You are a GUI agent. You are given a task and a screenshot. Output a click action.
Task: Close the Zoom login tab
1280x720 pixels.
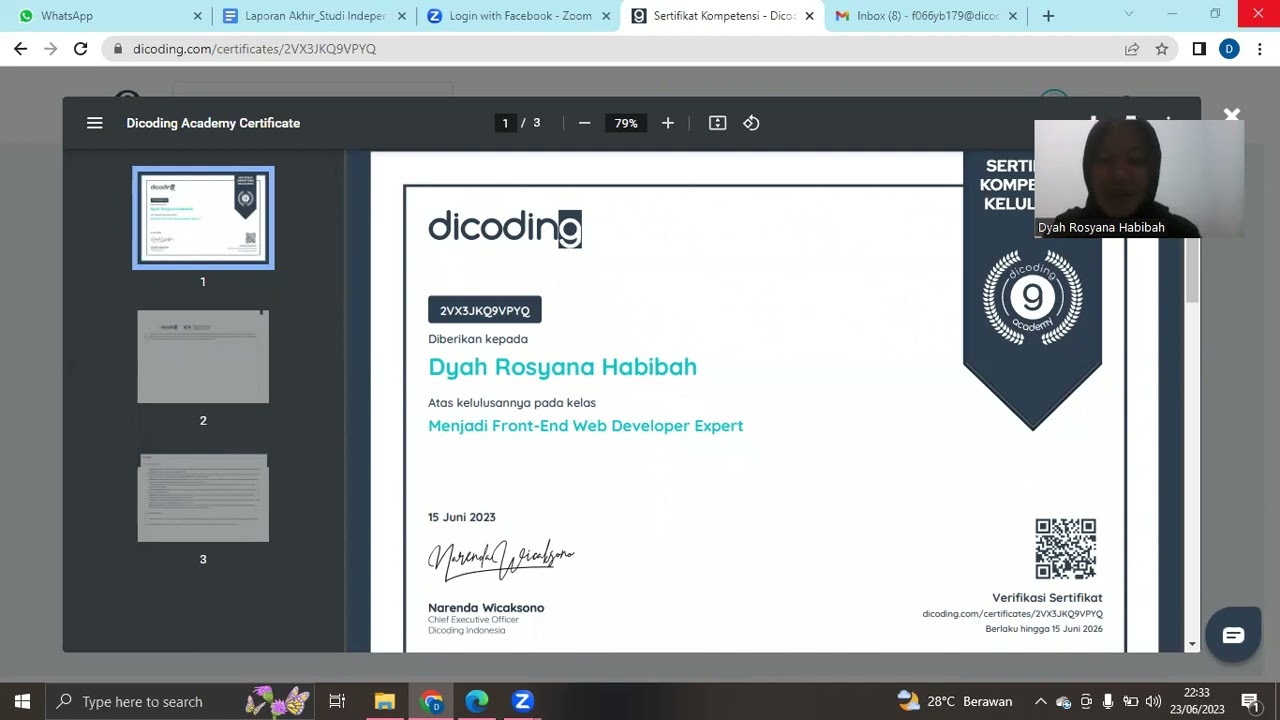coord(605,16)
